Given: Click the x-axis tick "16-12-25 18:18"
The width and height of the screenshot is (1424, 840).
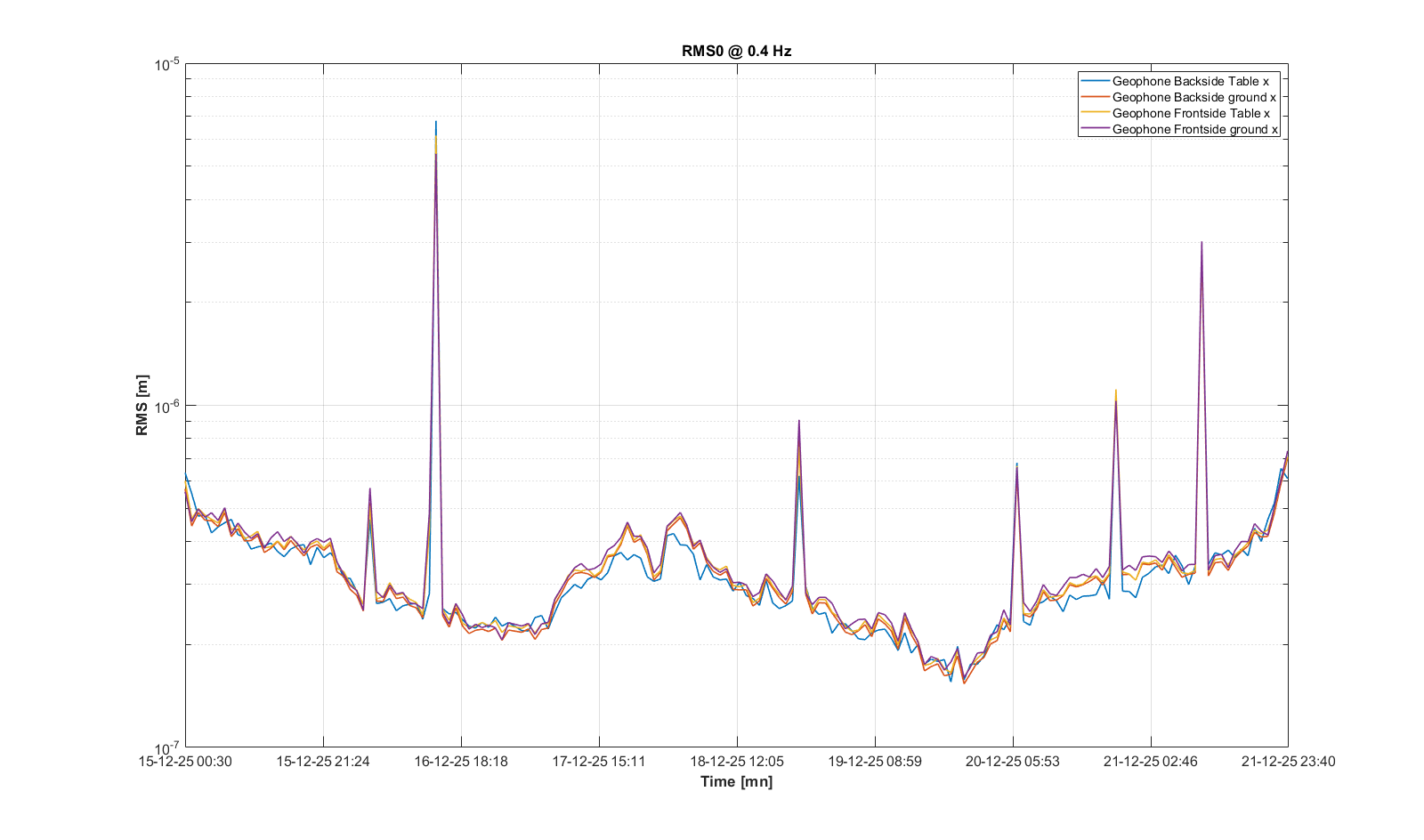Looking at the screenshot, I should click(461, 762).
